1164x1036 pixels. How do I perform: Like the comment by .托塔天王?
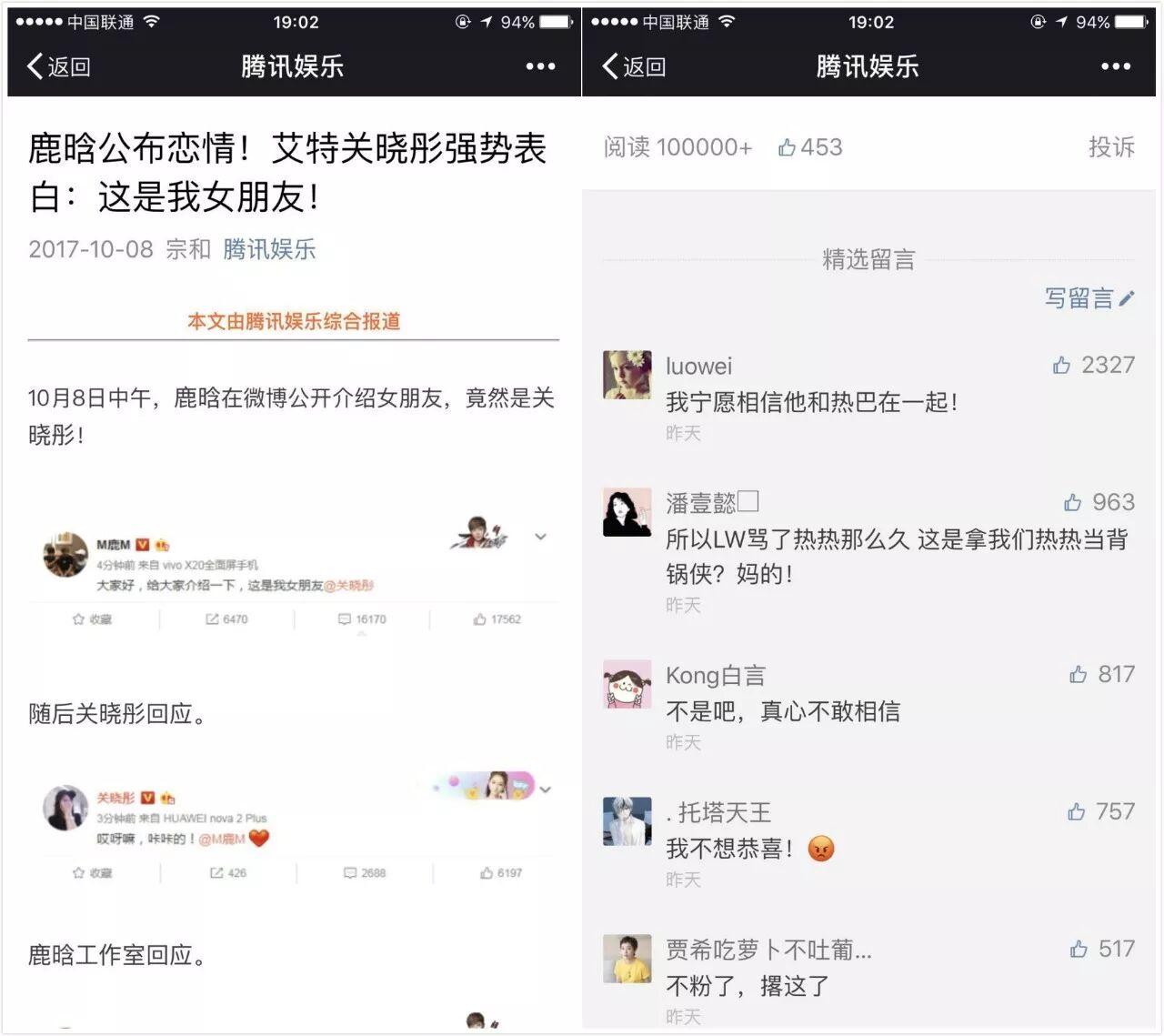coord(1077,812)
